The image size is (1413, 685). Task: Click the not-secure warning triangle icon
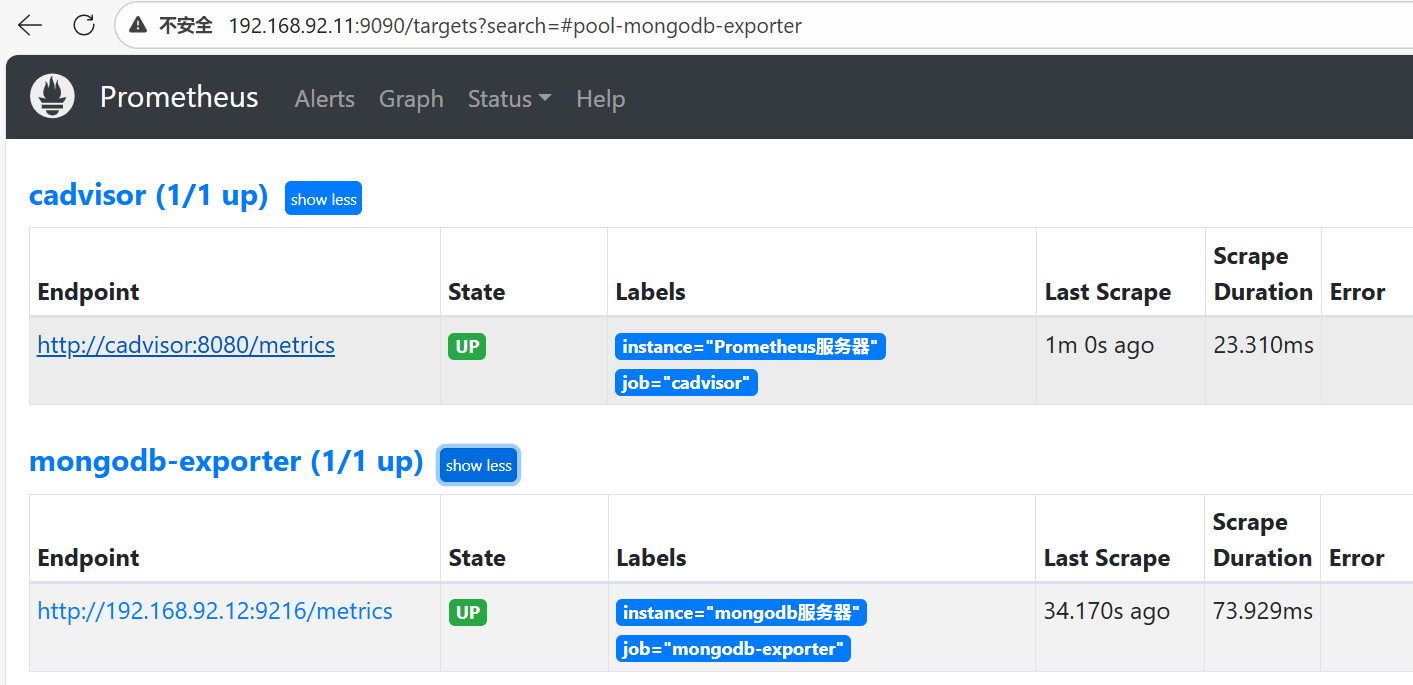click(x=138, y=26)
